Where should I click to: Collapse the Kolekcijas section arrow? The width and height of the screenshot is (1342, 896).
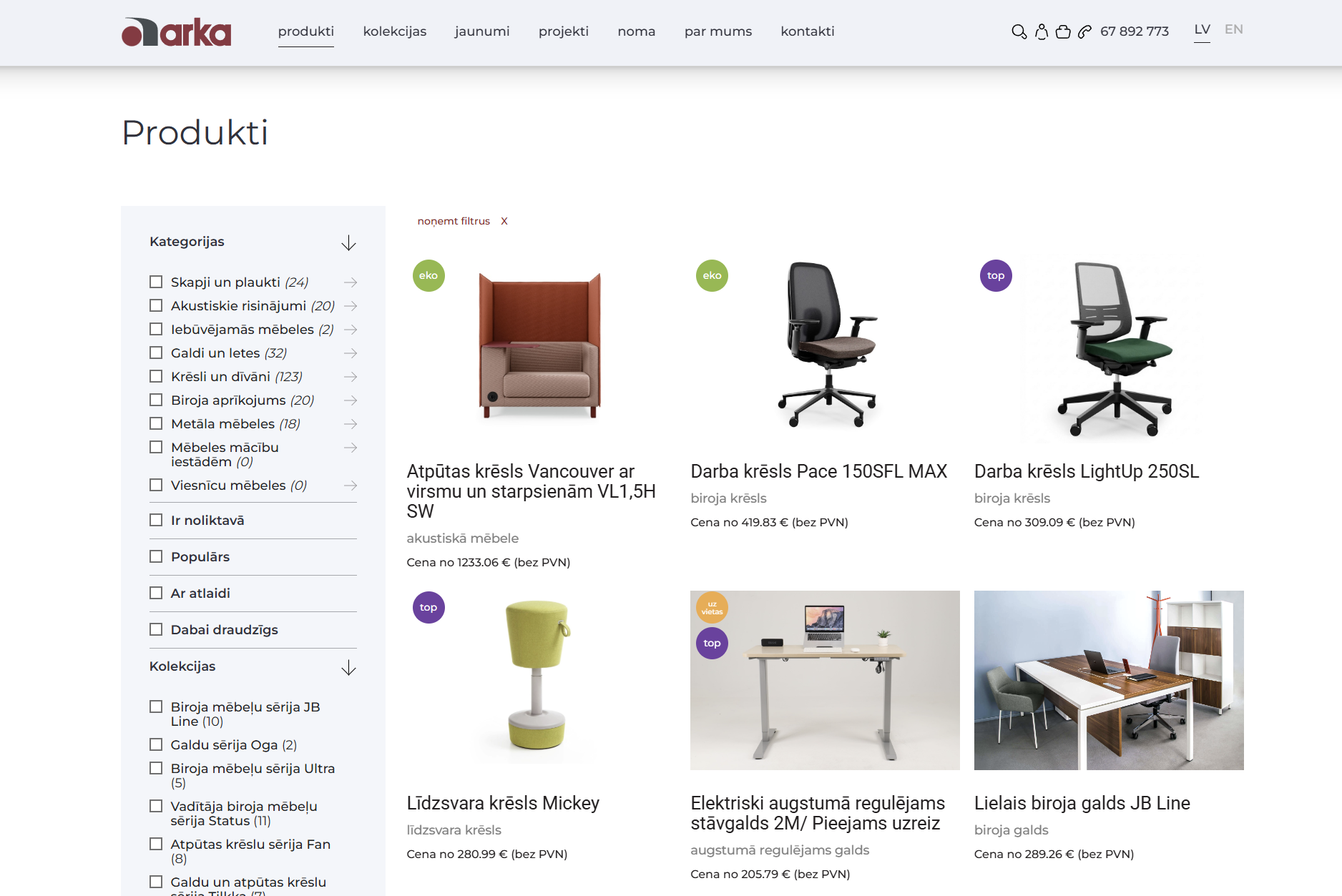pyautogui.click(x=348, y=668)
